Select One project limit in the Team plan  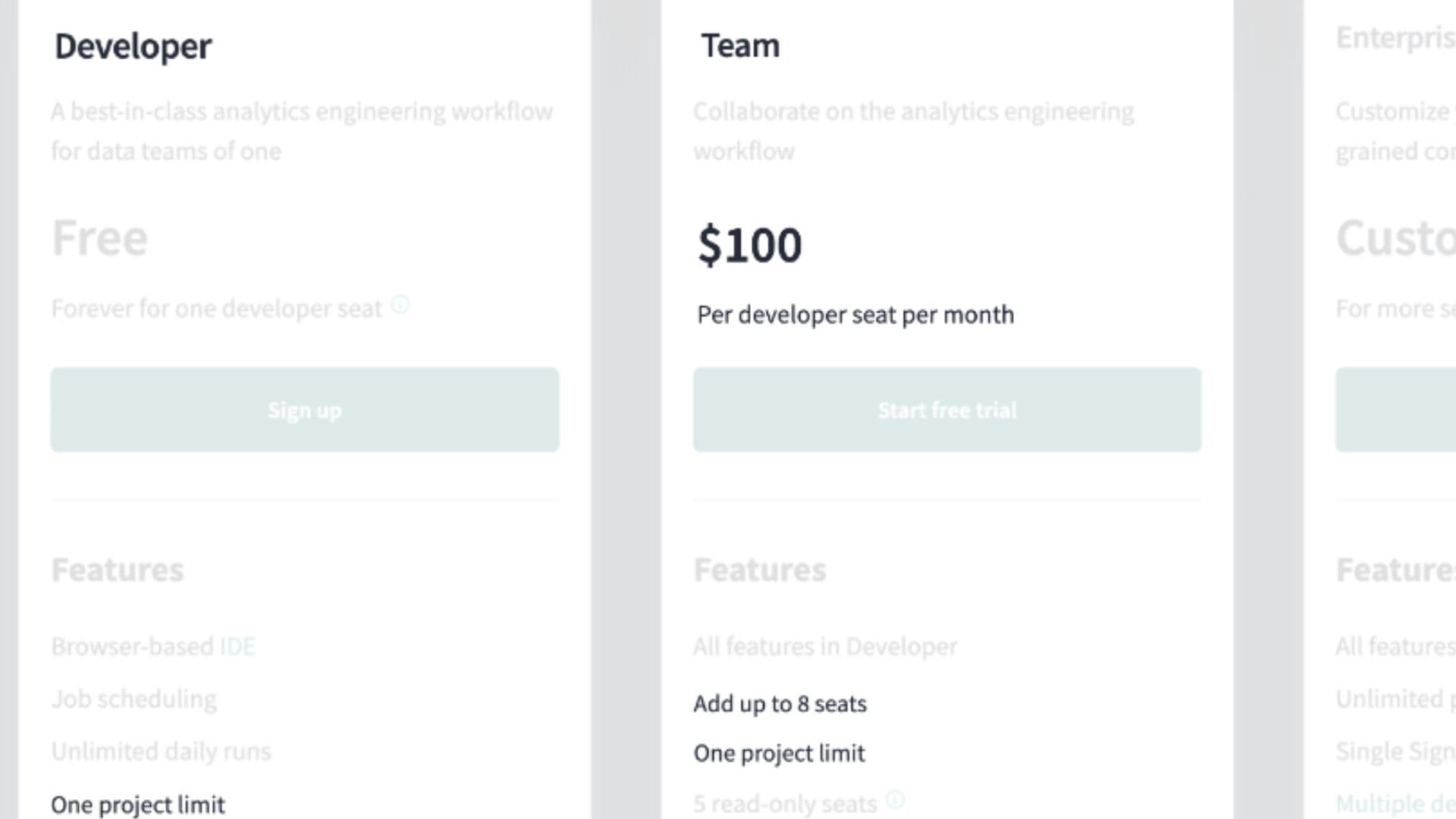(779, 753)
